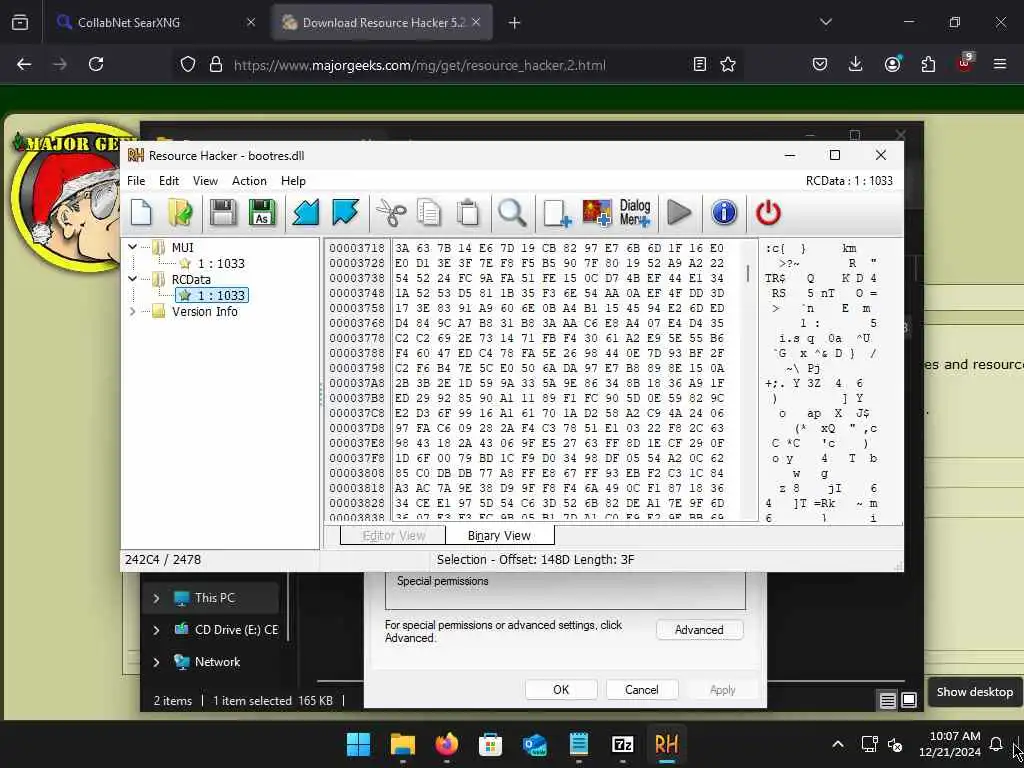
Task: Open Firefox downloads panel
Action: point(855,64)
